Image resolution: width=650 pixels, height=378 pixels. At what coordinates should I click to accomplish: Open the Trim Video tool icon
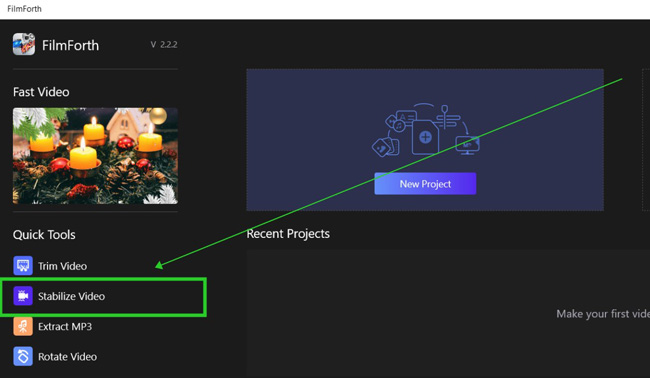[x=23, y=266]
